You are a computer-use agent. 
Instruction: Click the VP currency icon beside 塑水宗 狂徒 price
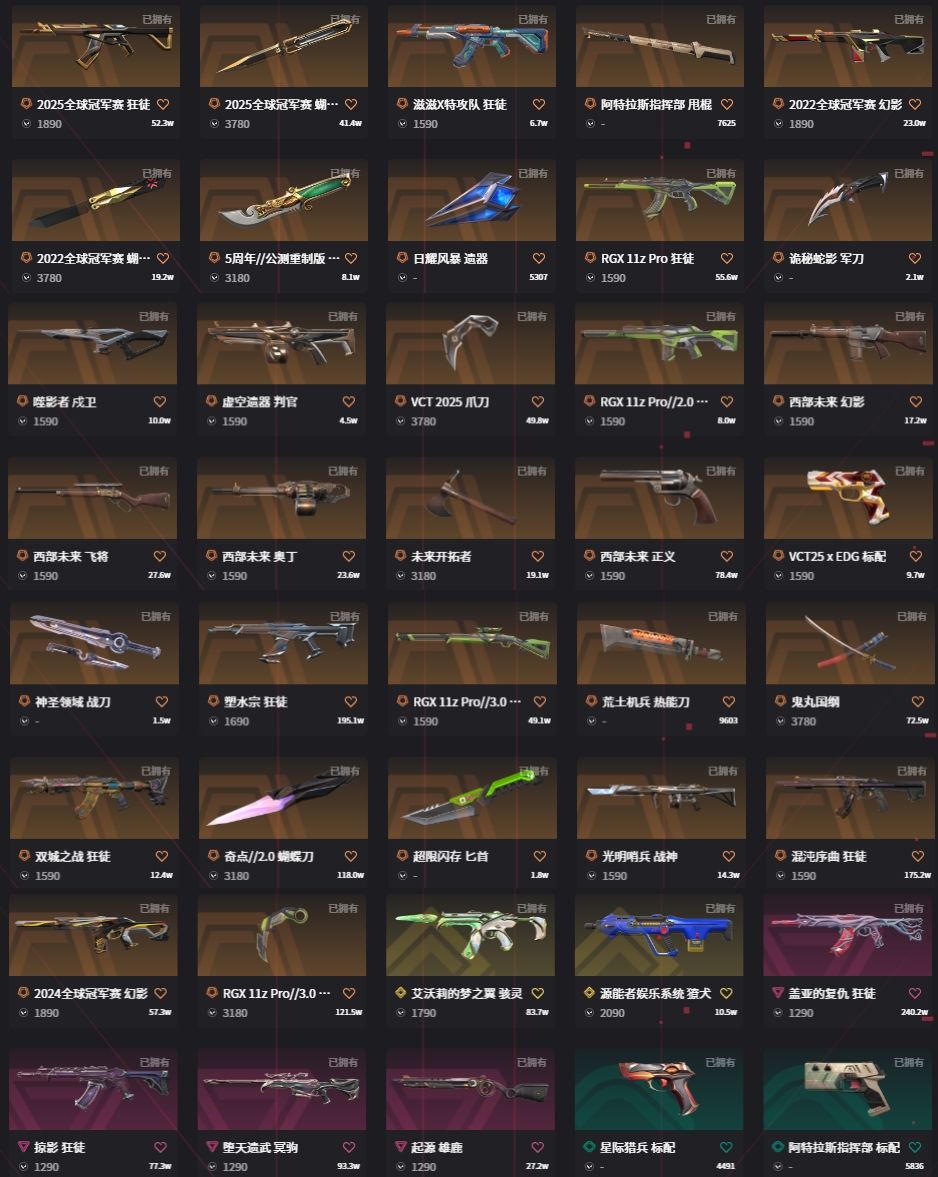tap(214, 721)
